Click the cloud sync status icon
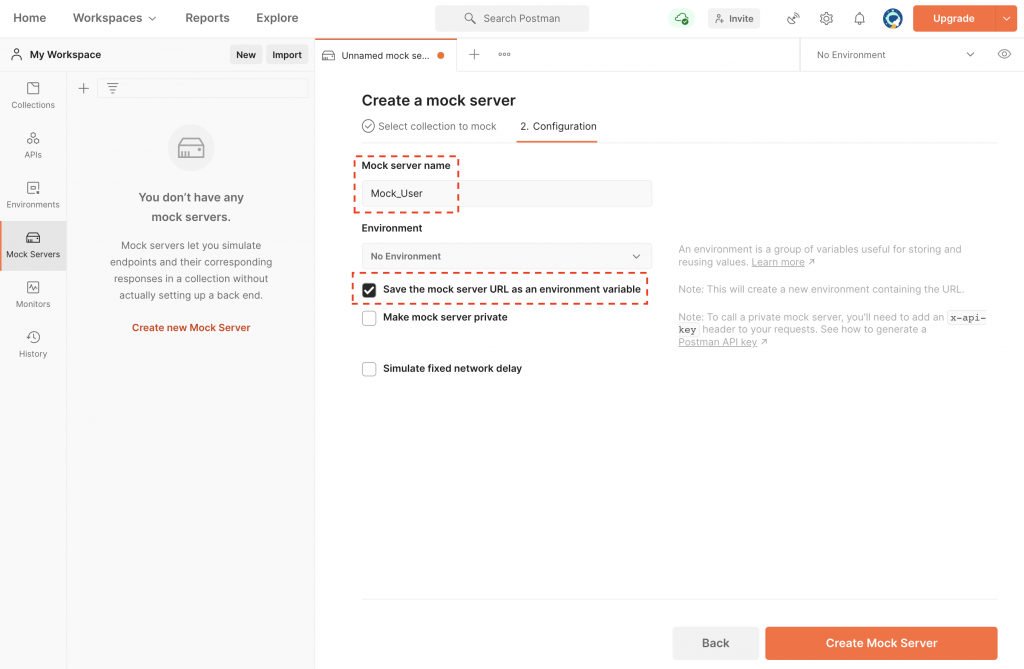This screenshot has height=669, width=1024. pyautogui.click(x=681, y=18)
